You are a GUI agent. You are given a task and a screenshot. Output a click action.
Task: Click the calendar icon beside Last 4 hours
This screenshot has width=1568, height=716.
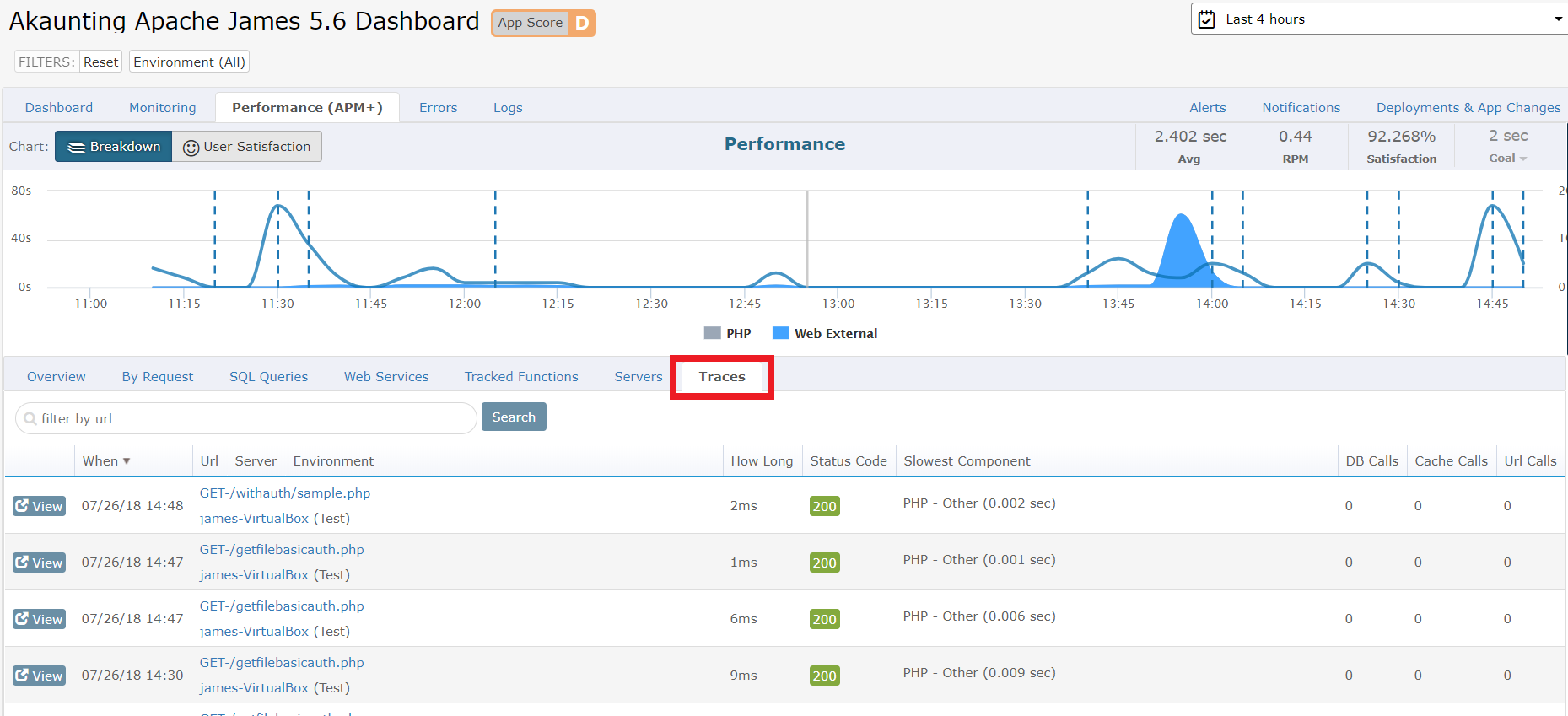1207,19
